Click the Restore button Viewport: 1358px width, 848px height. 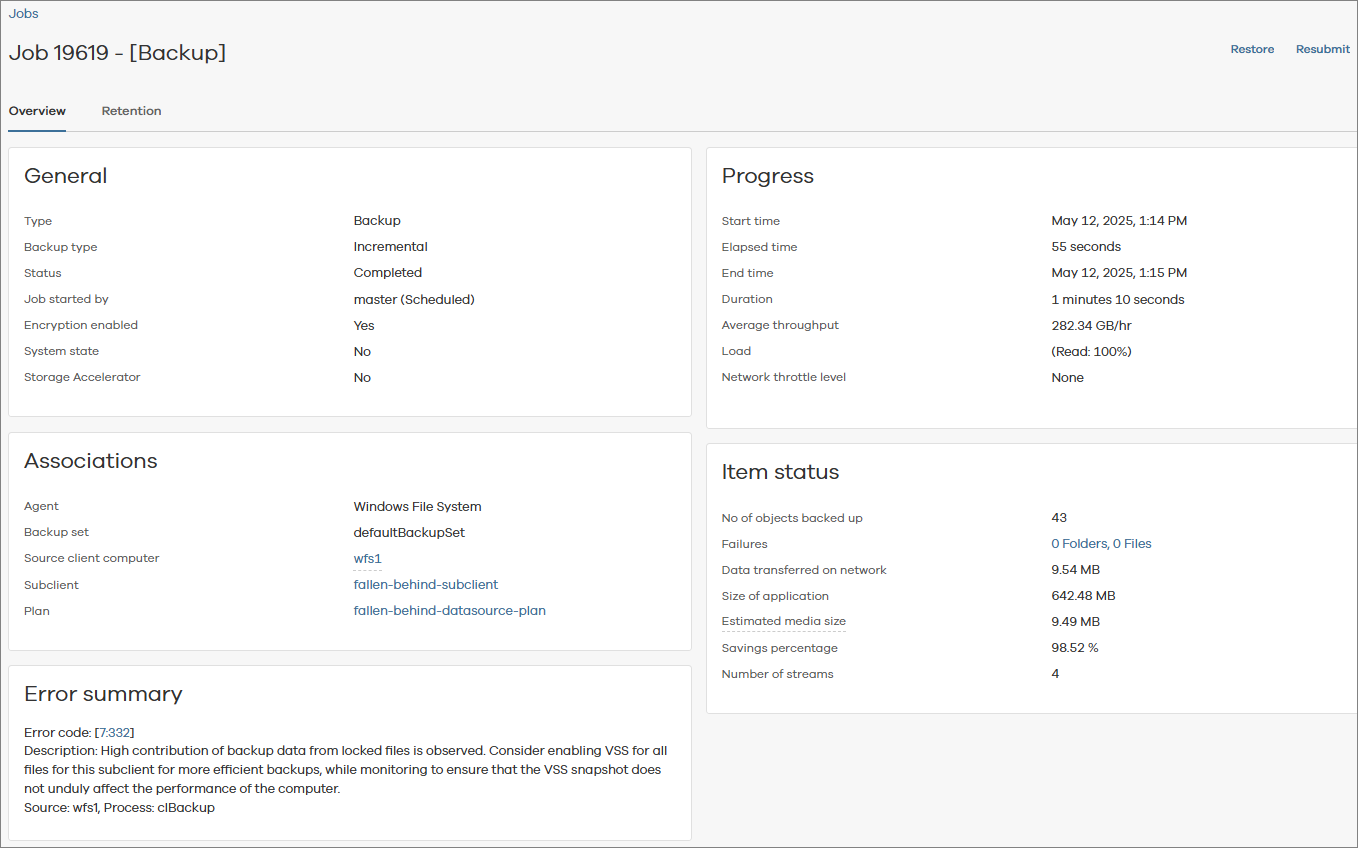1252,48
